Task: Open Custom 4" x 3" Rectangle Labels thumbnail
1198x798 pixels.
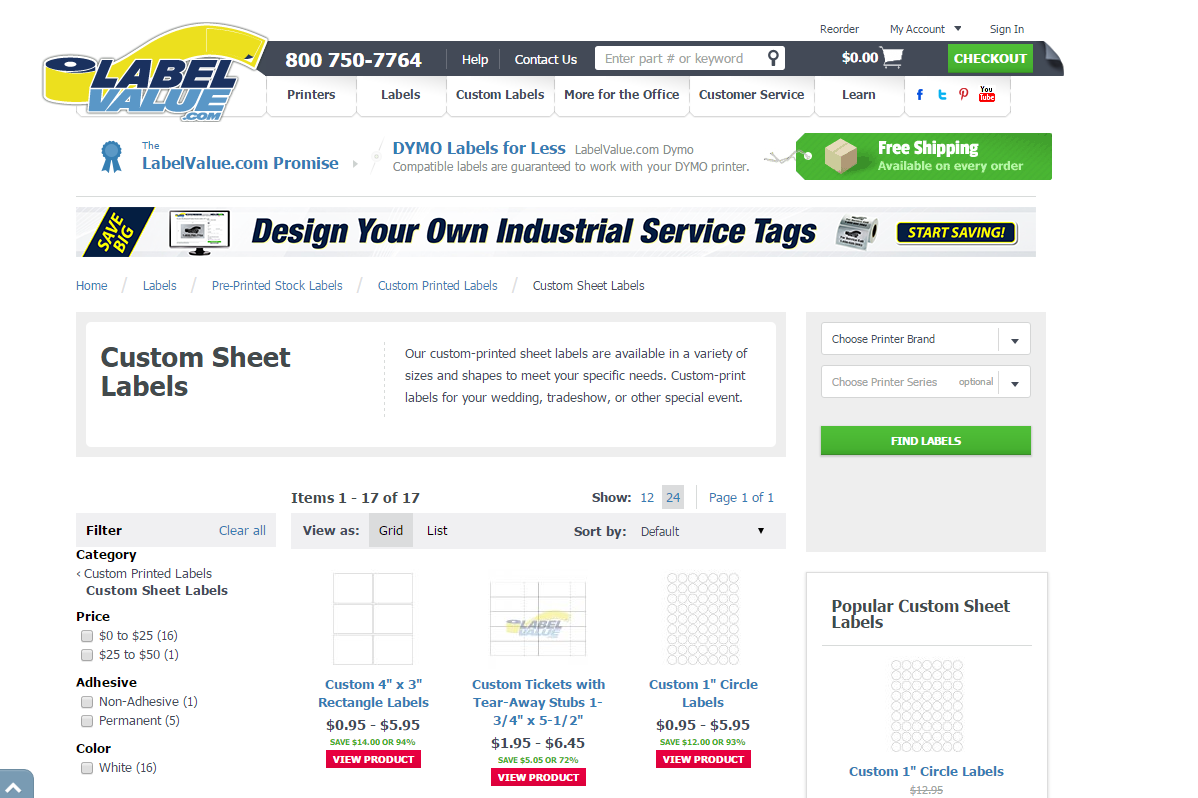Action: pyautogui.click(x=373, y=618)
